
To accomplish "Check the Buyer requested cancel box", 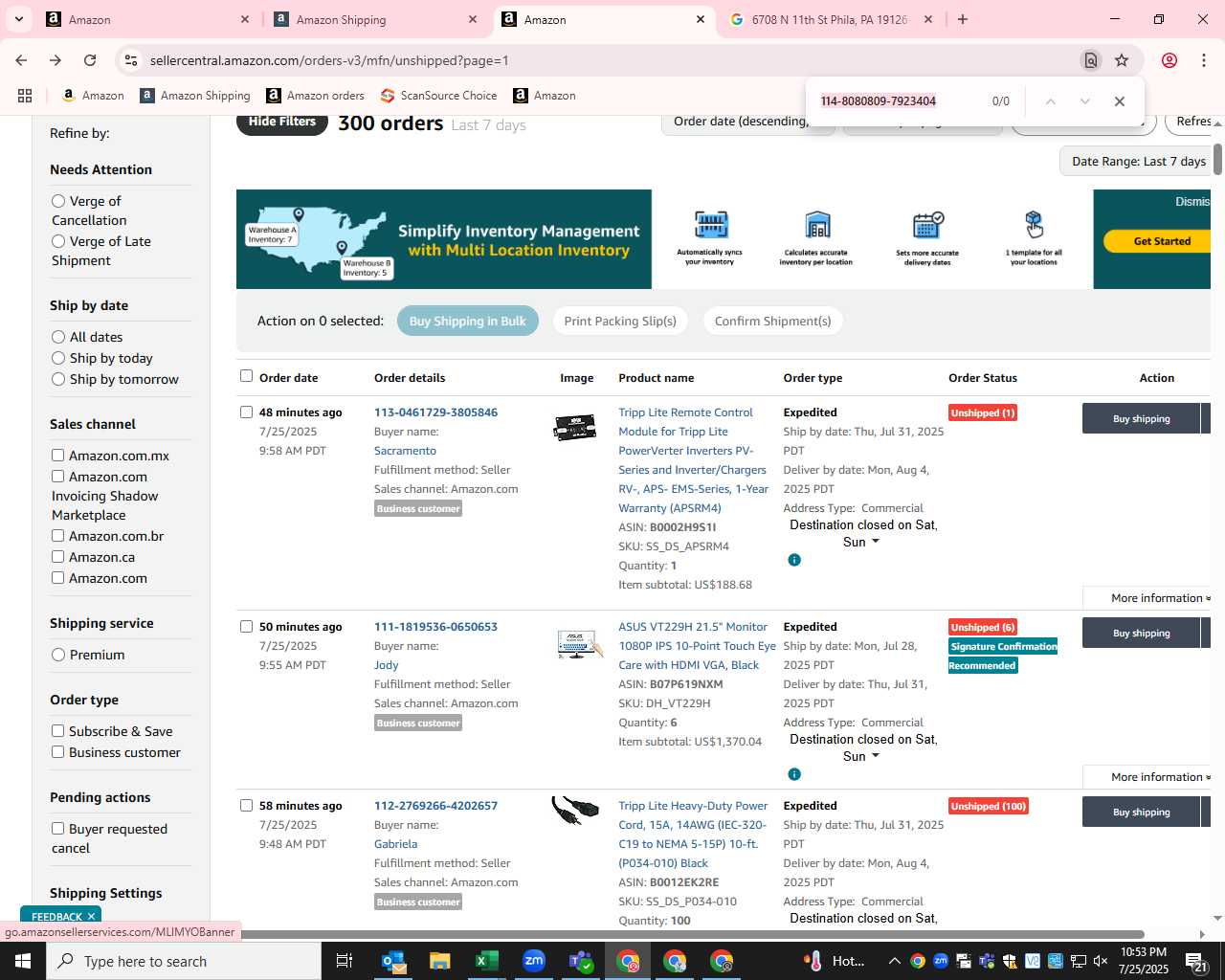I will [58, 829].
